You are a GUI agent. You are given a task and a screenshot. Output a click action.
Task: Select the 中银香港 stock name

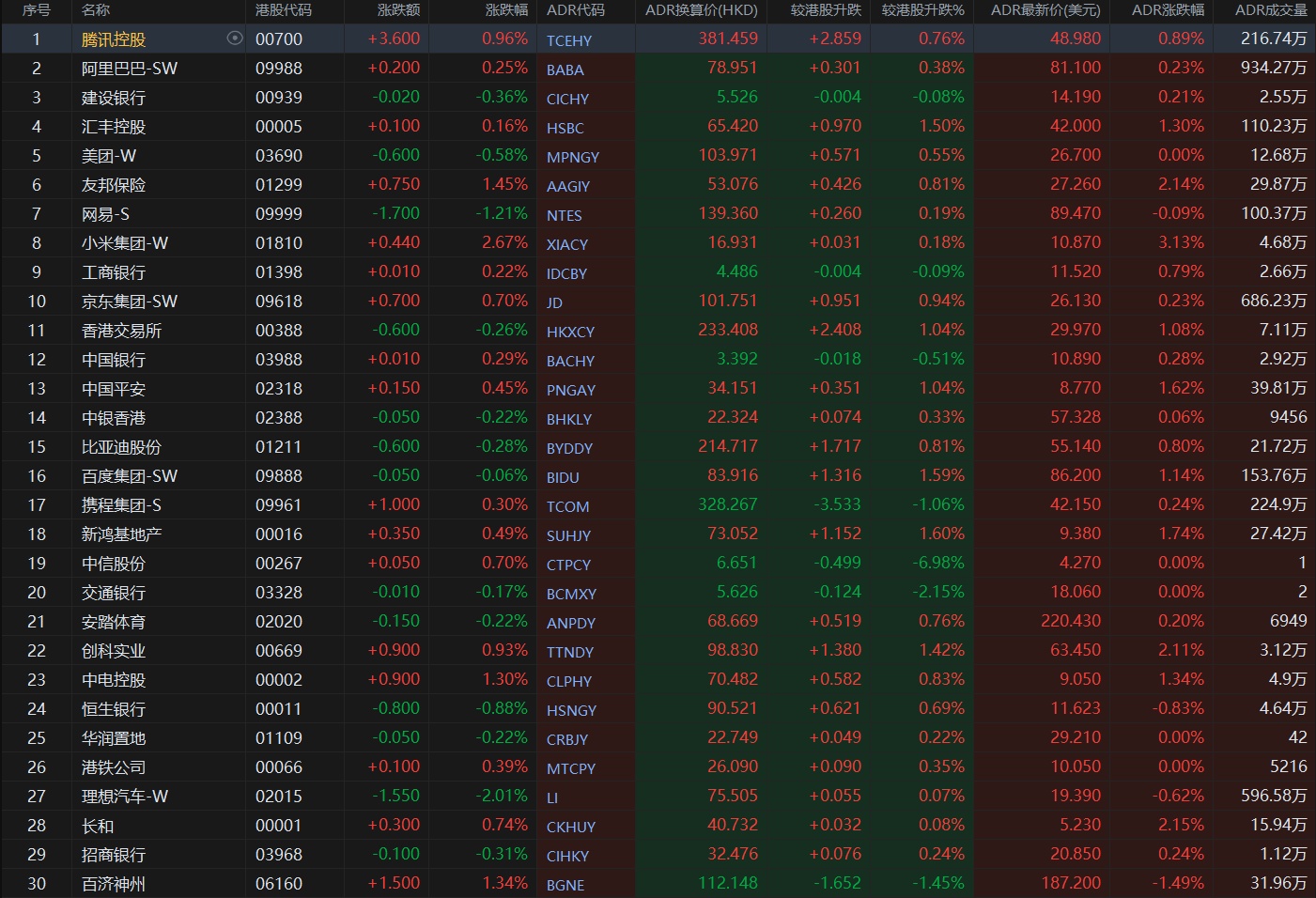pyautogui.click(x=114, y=418)
